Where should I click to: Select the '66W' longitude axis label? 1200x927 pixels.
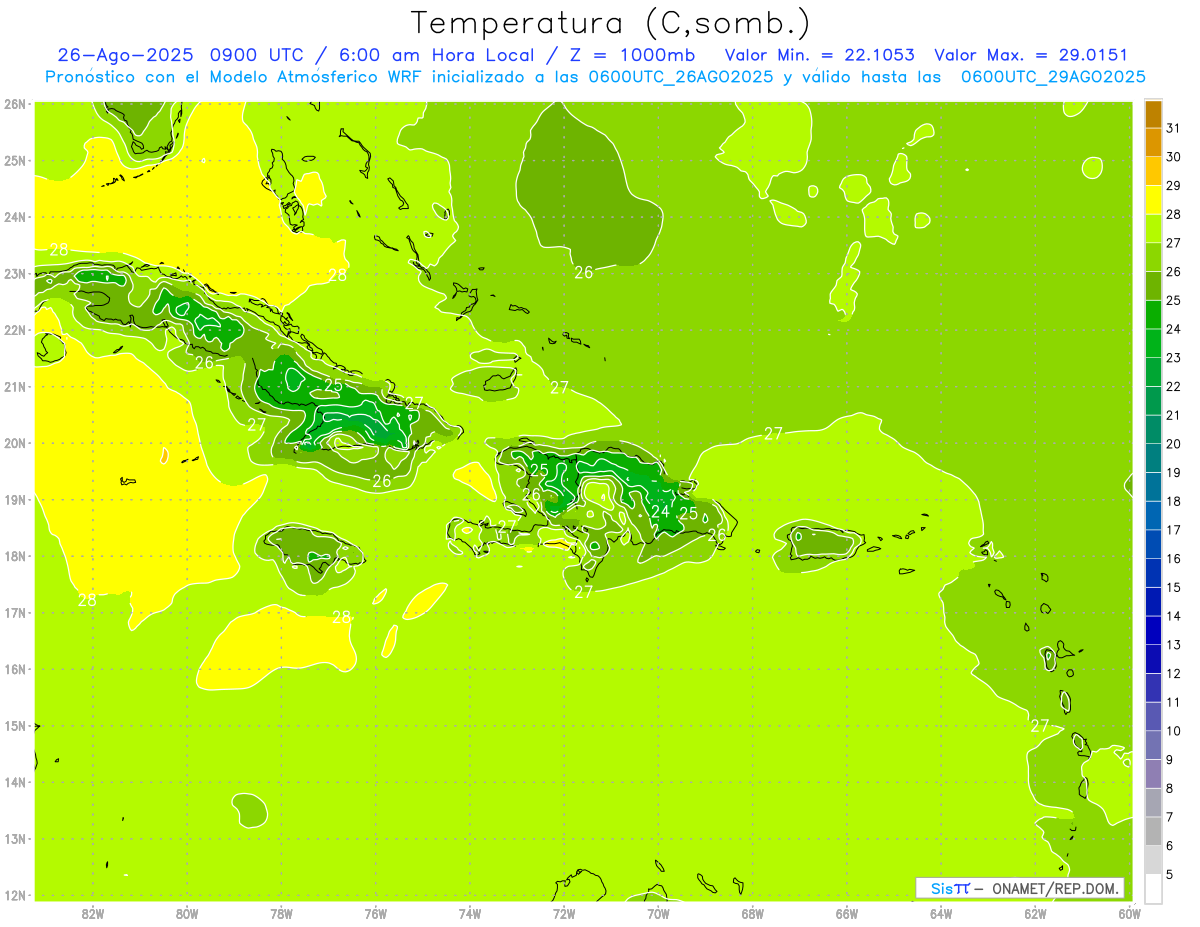pos(847,914)
